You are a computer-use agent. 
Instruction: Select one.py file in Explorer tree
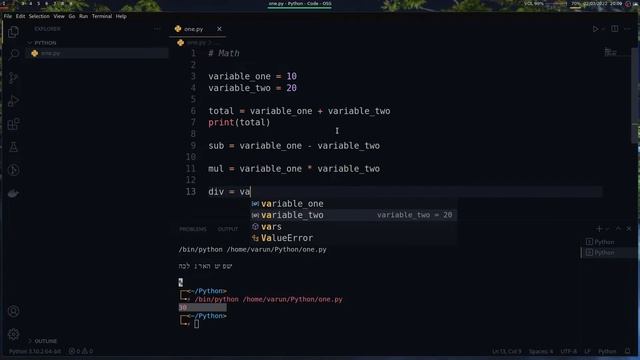pos(97,53)
